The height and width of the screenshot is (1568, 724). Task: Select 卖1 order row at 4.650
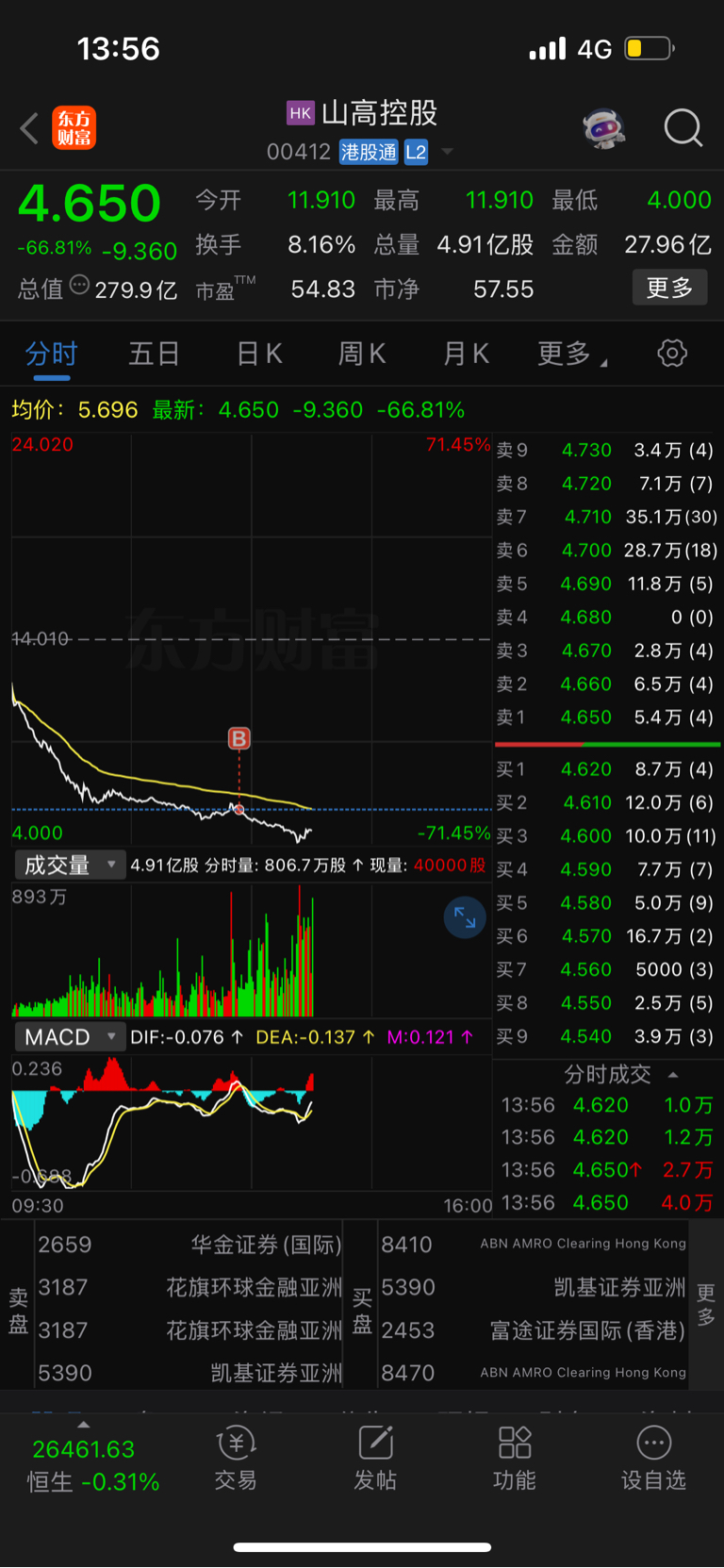605,718
